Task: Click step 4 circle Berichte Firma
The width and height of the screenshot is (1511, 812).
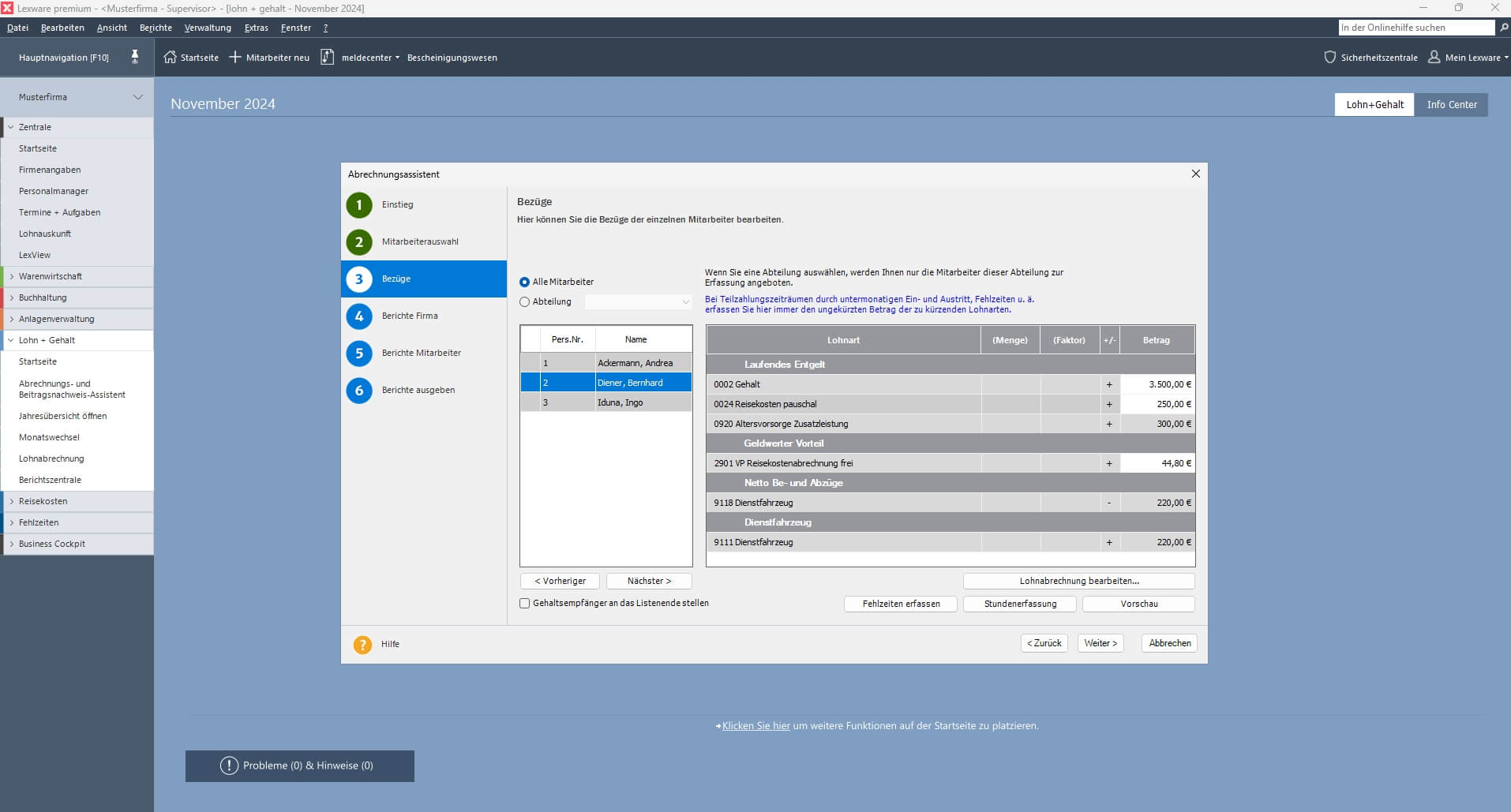Action: pos(359,316)
